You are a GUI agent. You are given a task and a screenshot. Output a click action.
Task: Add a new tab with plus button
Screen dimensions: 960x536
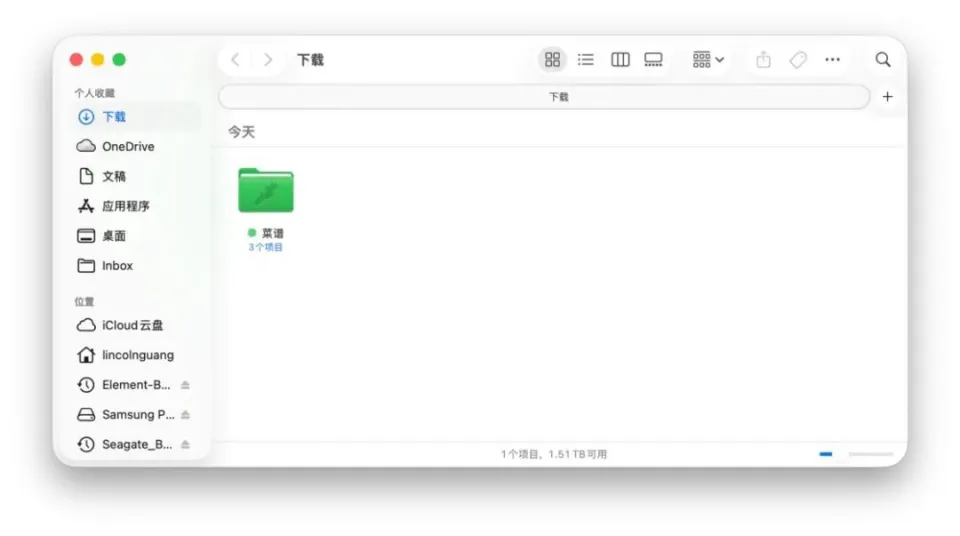pyautogui.click(x=887, y=97)
